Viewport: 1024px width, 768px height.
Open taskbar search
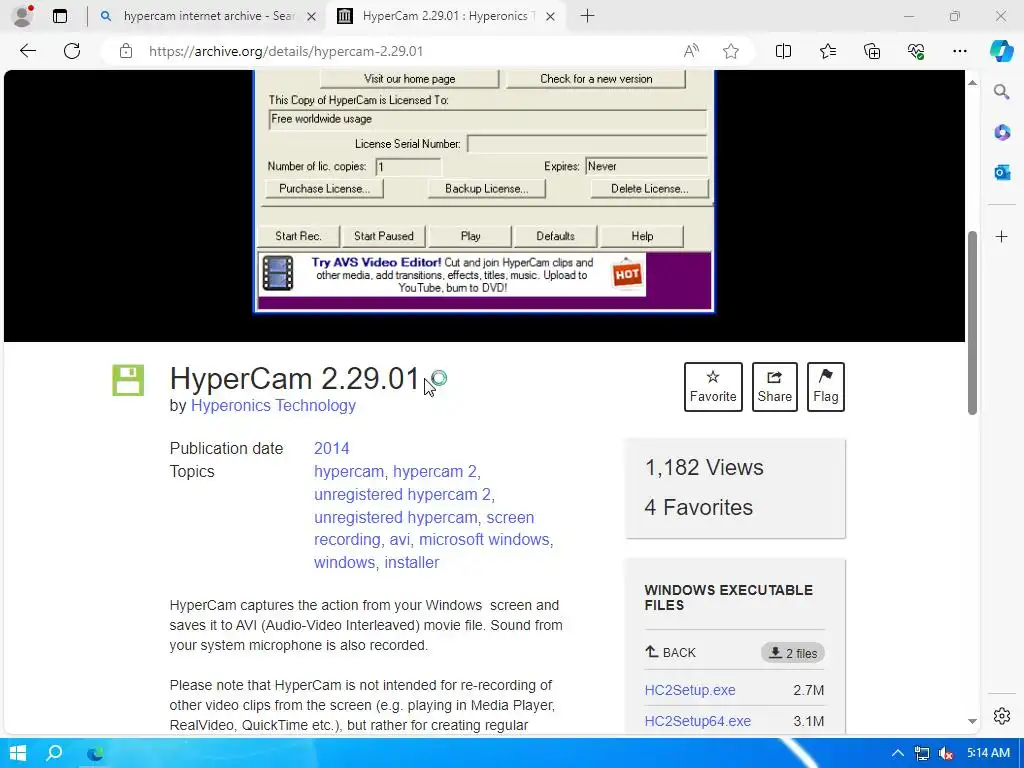pyautogui.click(x=55, y=753)
